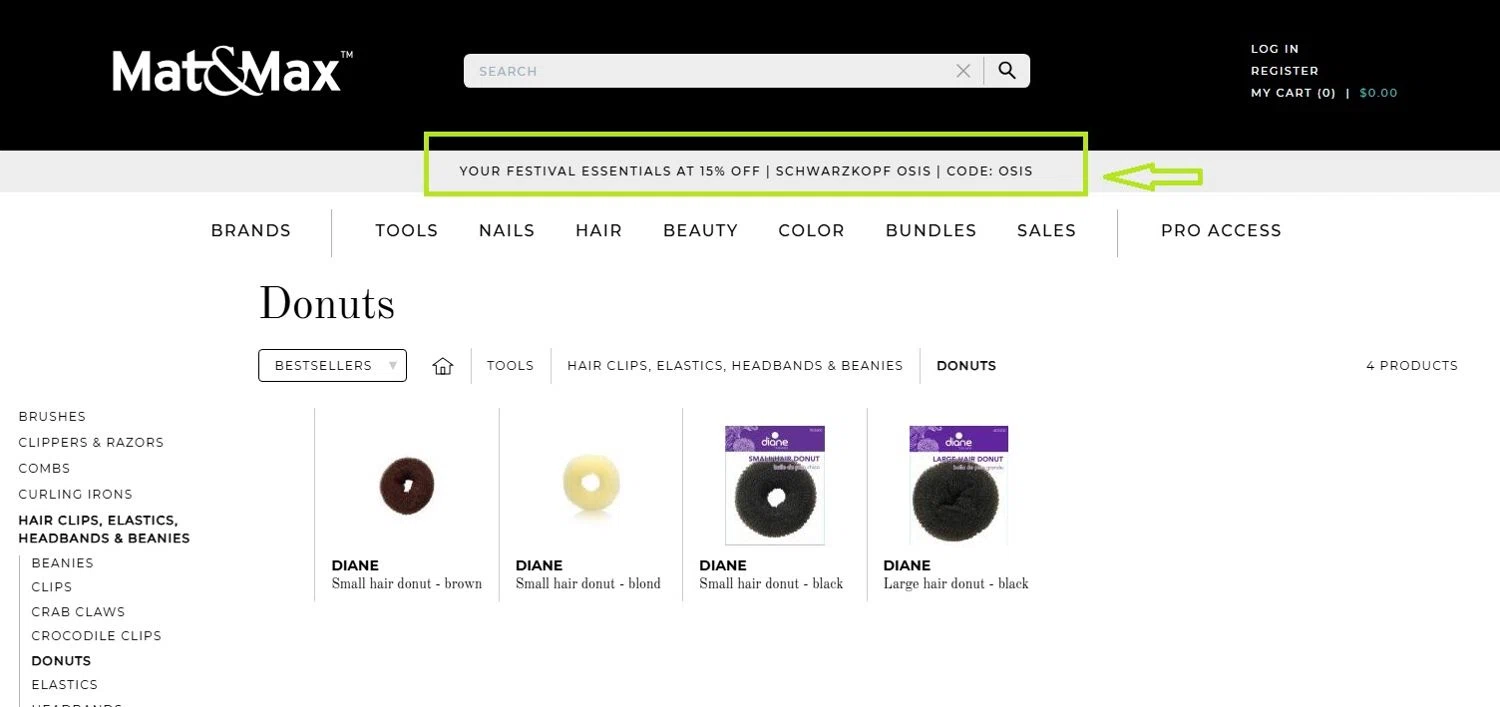The height and width of the screenshot is (707, 1500).
Task: Select Crocodile Clips subcategory
Action: point(96,636)
